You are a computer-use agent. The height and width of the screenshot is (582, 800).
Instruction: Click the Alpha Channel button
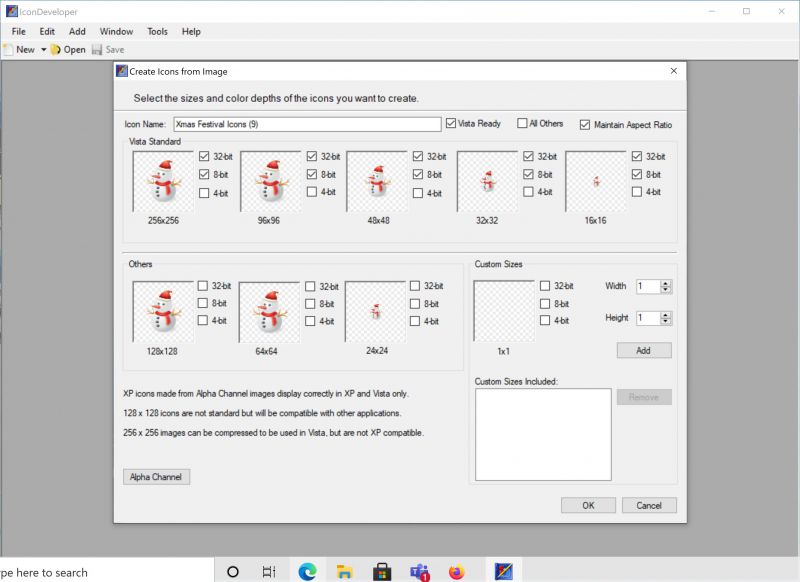coord(156,477)
